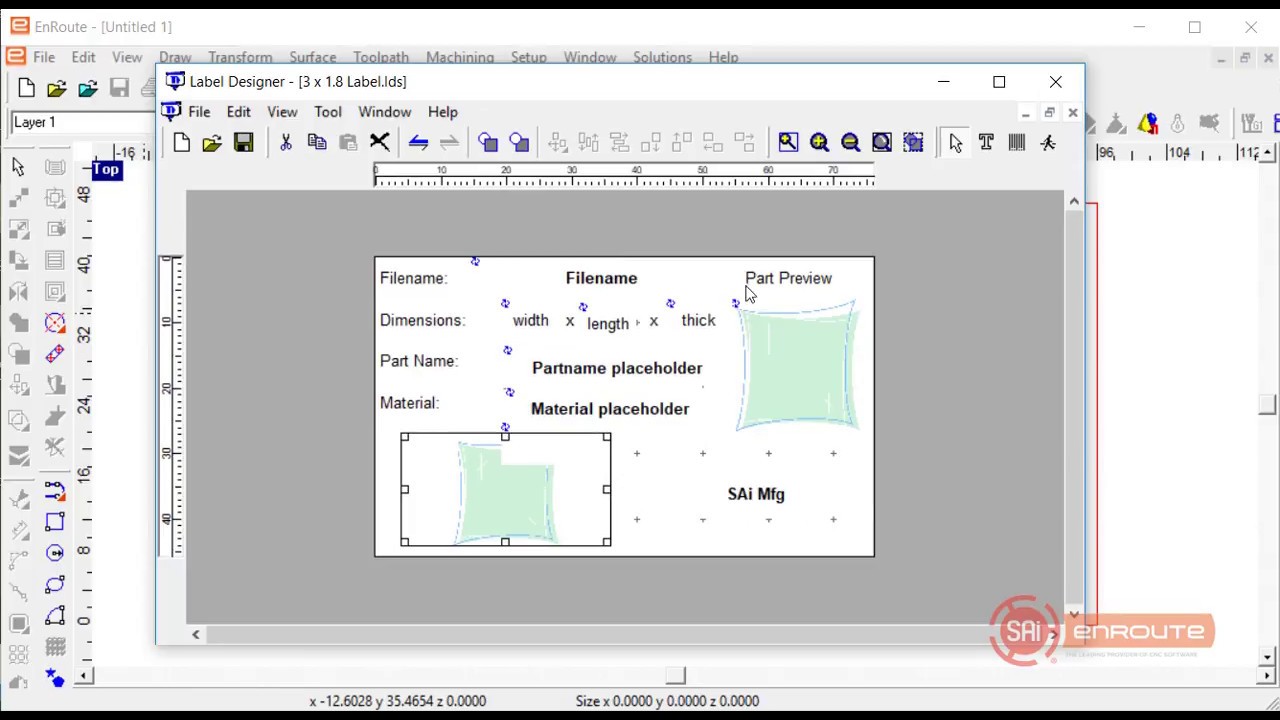Select the thick field on the label
1280x720 pixels.
click(698, 320)
